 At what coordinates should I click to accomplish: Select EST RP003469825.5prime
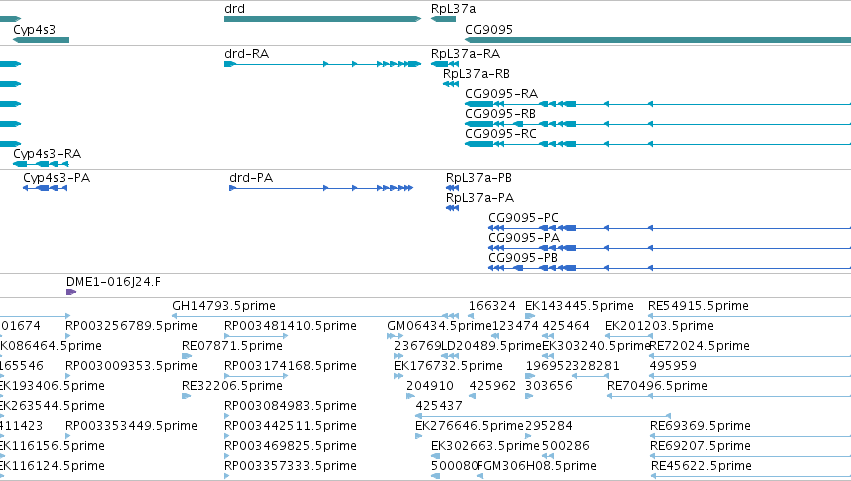tap(227, 457)
